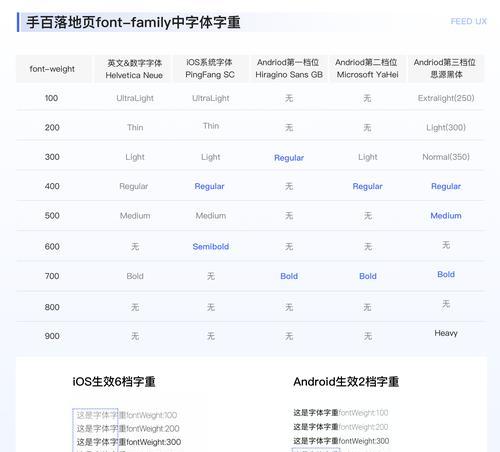The image size is (500, 452).
Task: Click Android sample line fontWeight:200
Action: point(341,427)
